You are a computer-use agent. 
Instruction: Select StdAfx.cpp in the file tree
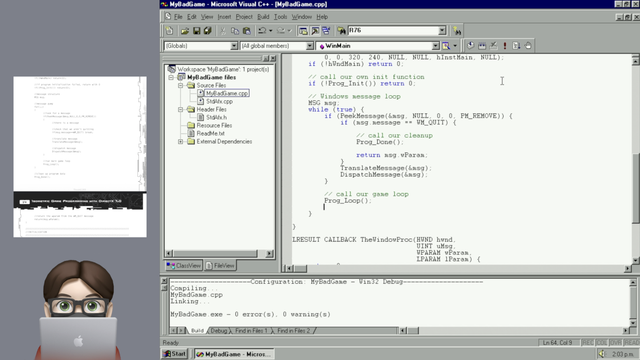(219, 101)
